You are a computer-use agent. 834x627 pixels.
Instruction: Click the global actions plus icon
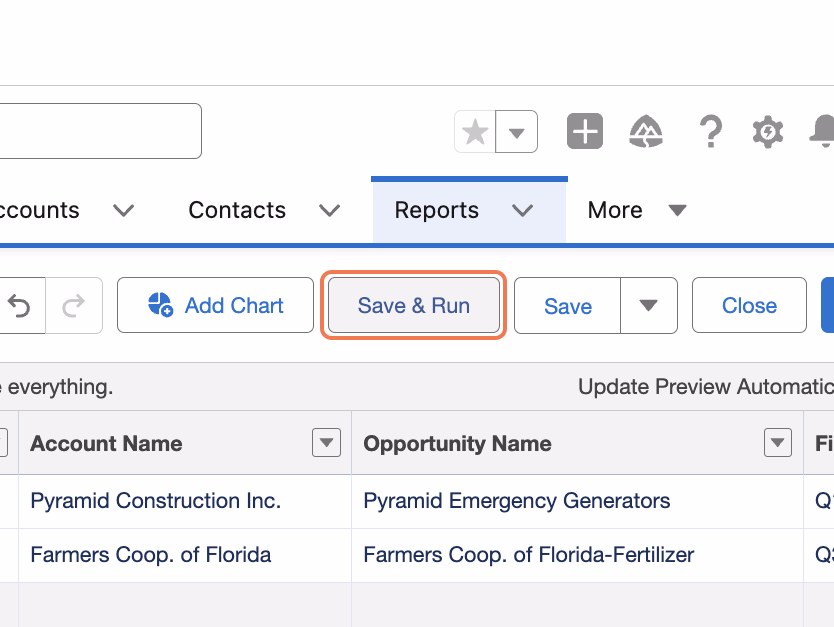coord(585,131)
